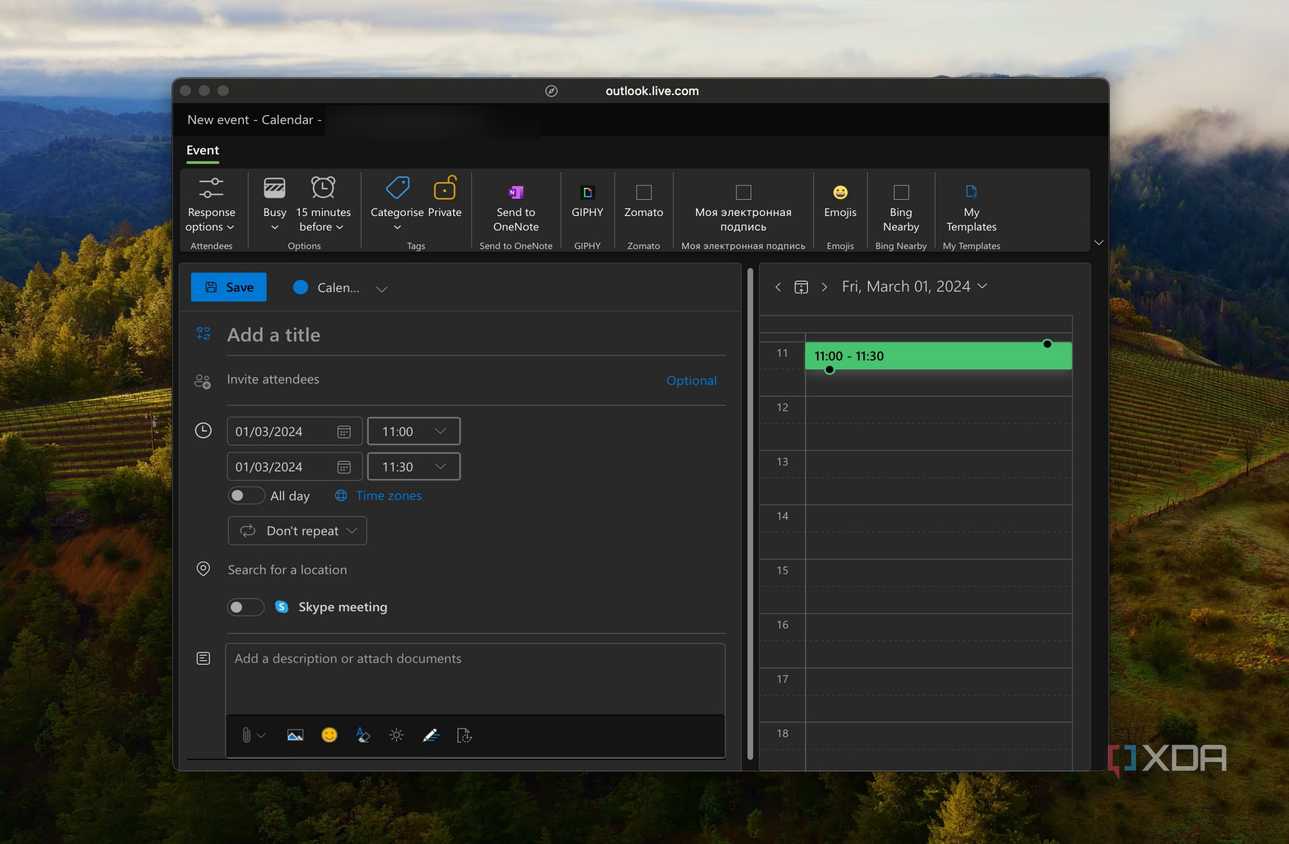Image resolution: width=1289 pixels, height=844 pixels.
Task: Open the Zomato add-in
Action: 644,200
